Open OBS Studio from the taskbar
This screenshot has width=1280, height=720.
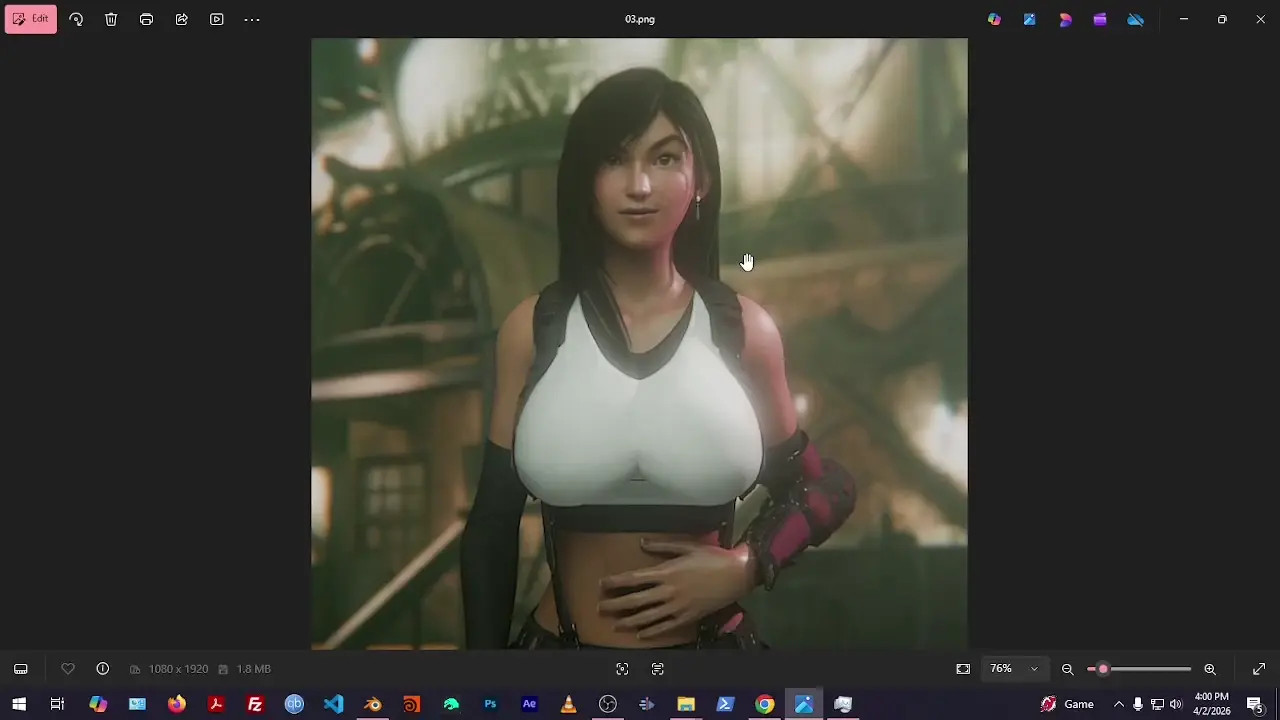pos(608,704)
